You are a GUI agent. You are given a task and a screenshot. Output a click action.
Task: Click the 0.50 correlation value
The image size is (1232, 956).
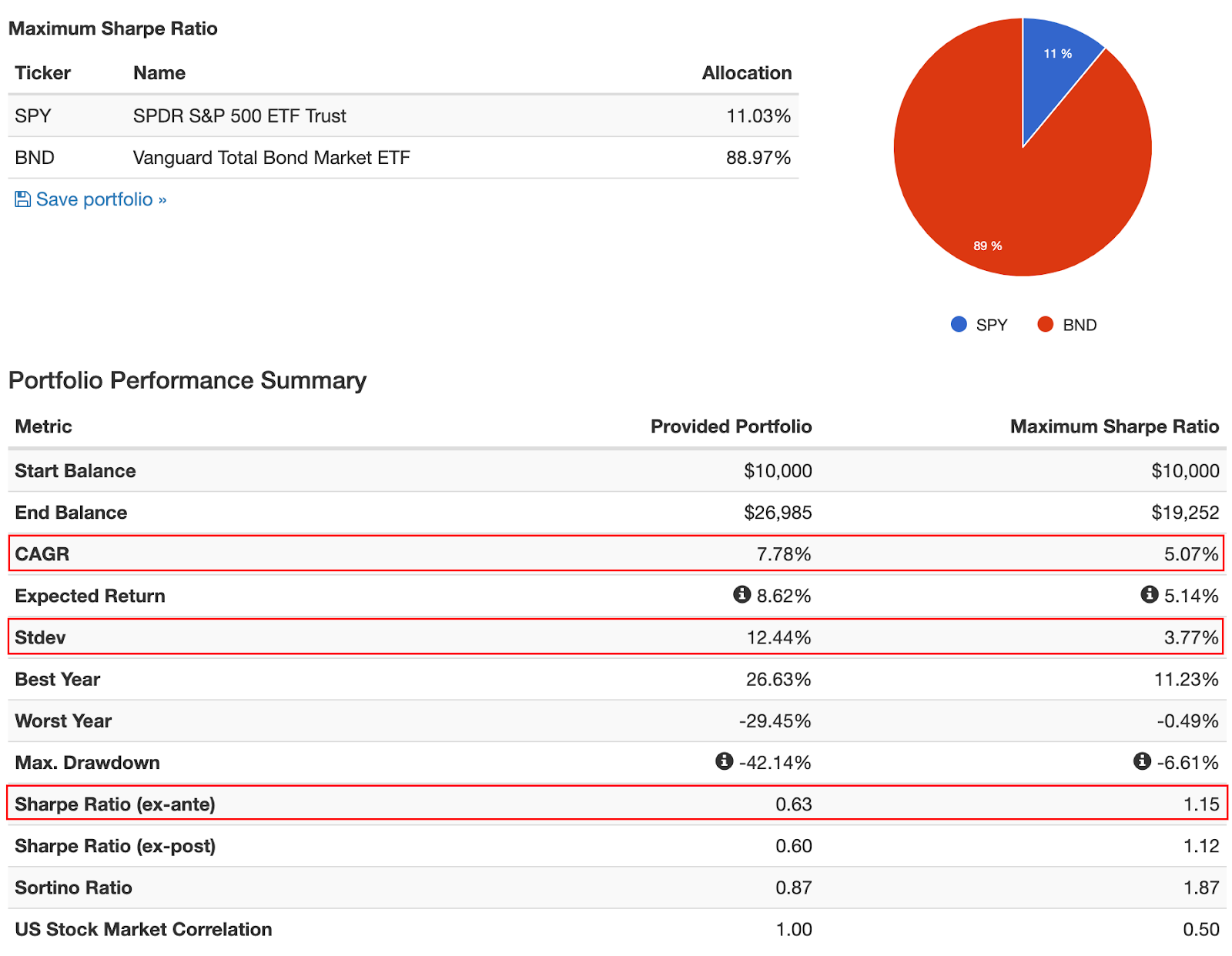[1201, 929]
